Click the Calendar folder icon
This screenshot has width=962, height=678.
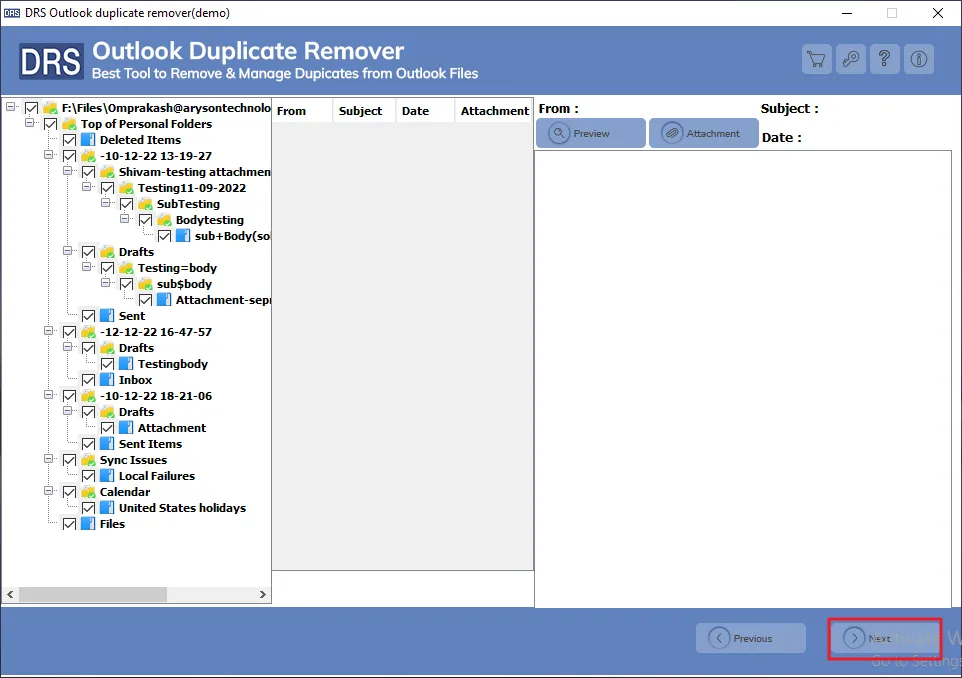pyautogui.click(x=88, y=491)
